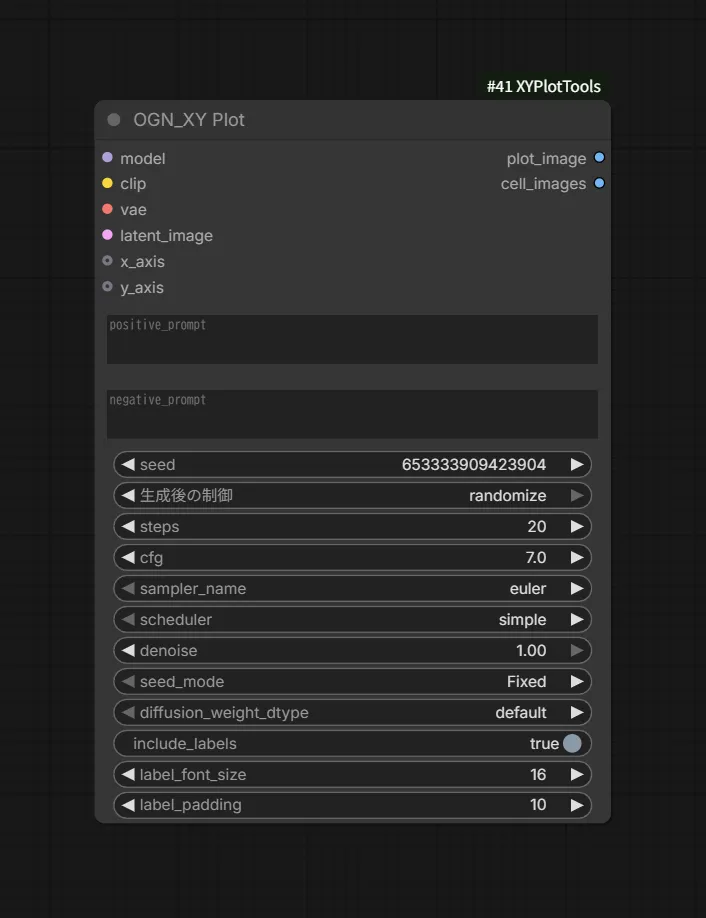Decrease steps with left arrow
Viewport: 706px width, 918px height.
(128, 526)
